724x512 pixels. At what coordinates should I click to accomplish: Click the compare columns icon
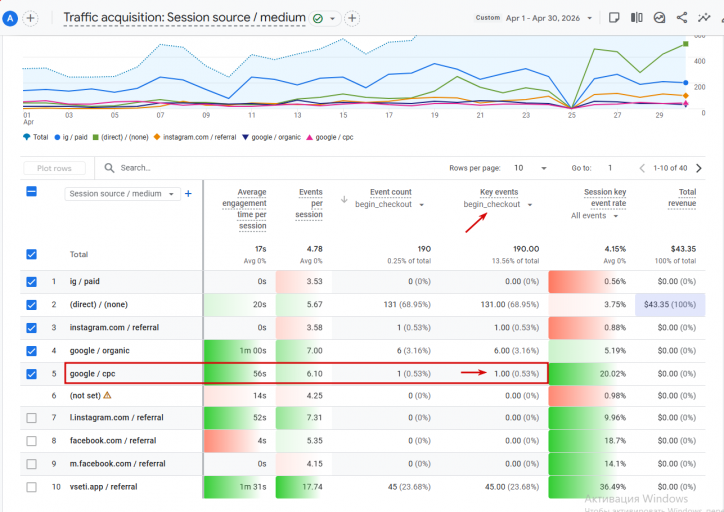tap(636, 18)
